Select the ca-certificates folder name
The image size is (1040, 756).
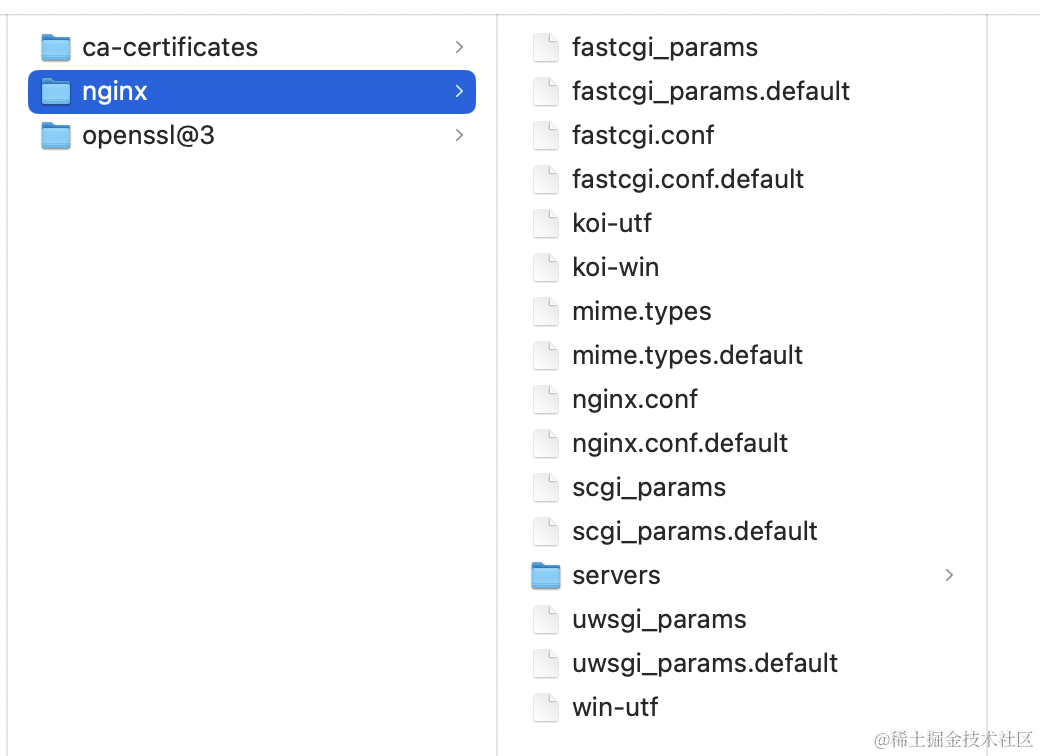click(x=170, y=48)
